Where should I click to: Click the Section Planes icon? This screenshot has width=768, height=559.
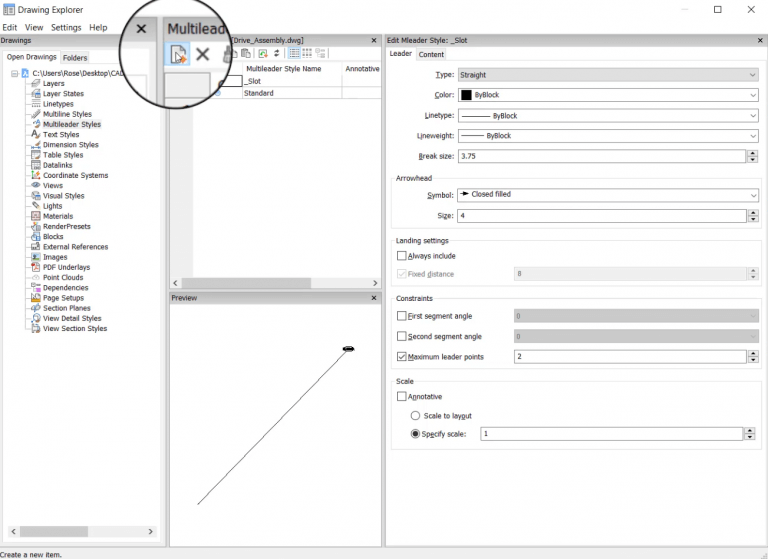[x=36, y=308]
